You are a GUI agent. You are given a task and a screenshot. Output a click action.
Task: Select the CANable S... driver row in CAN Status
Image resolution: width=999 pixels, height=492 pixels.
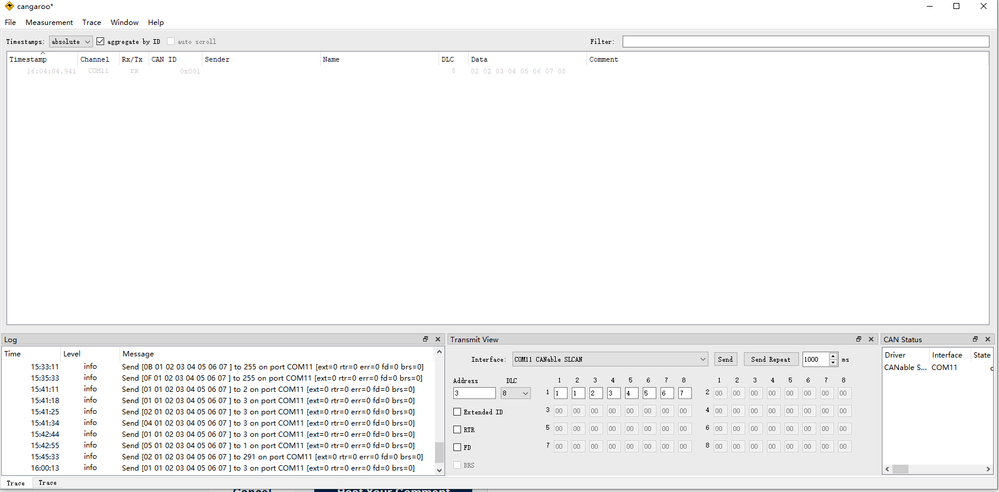click(938, 368)
